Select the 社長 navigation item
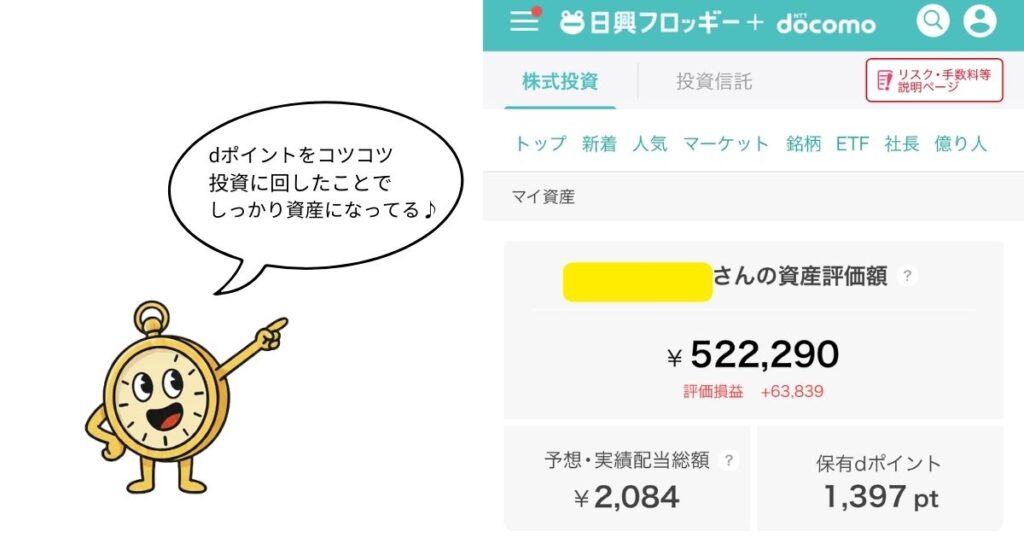Viewport: 1024px width, 538px height. pyautogui.click(x=901, y=144)
